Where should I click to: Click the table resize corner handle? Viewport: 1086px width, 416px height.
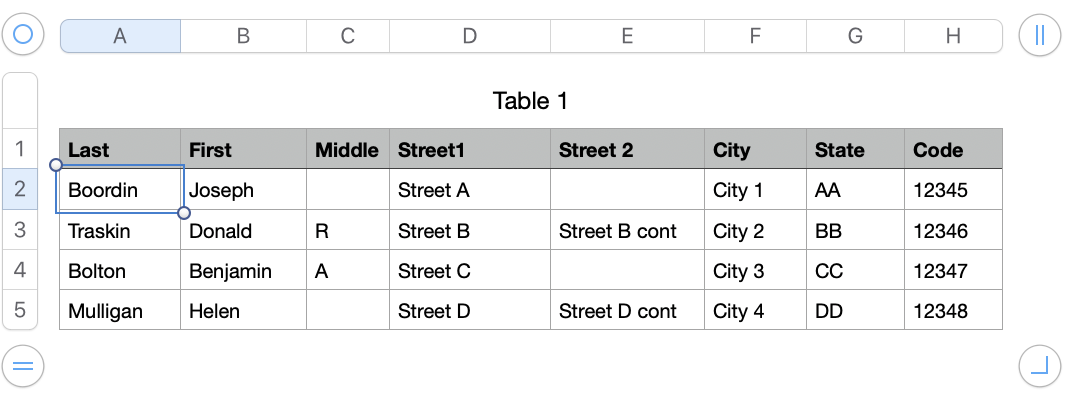1040,366
